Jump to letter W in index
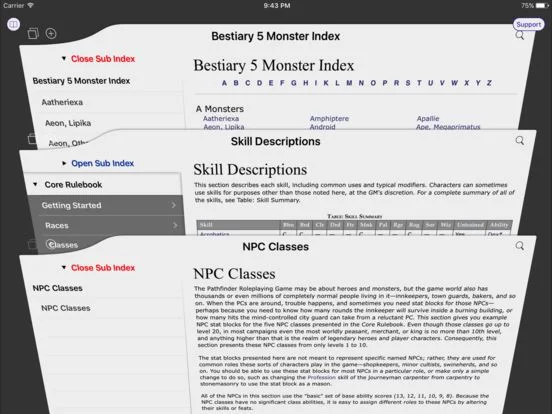Viewport: 552px width, 414px height. tap(454, 83)
